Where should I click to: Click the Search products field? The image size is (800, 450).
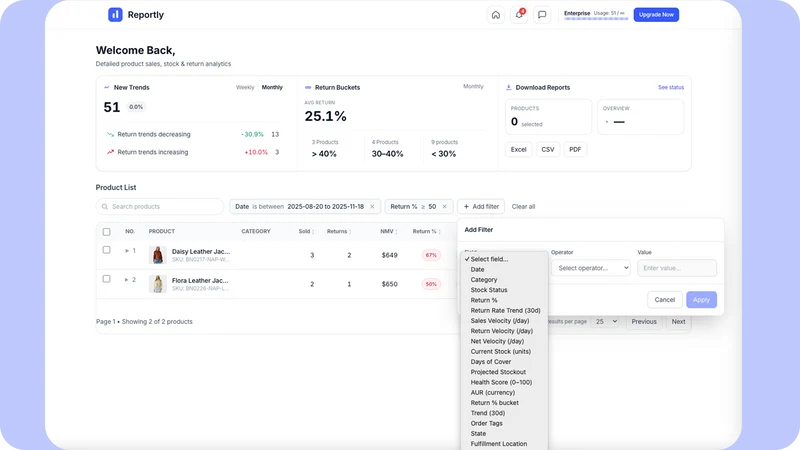coord(160,207)
